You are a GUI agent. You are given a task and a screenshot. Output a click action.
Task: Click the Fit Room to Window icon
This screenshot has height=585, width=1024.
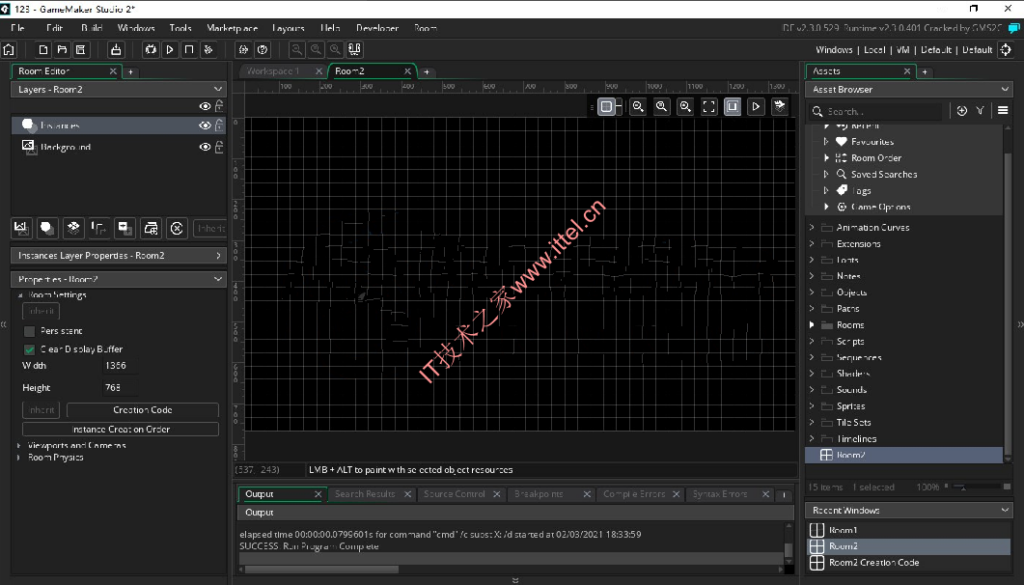coord(707,107)
